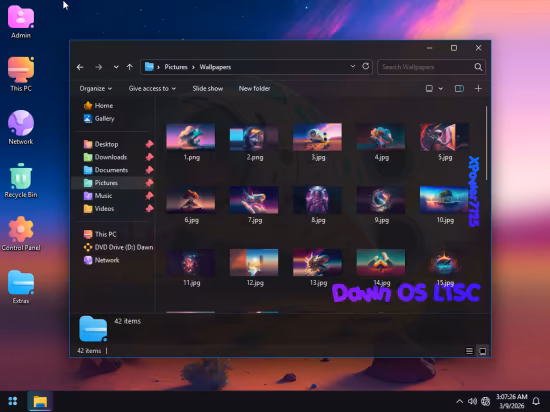
Task: Click the pin icon beside Downloads
Action: click(149, 157)
